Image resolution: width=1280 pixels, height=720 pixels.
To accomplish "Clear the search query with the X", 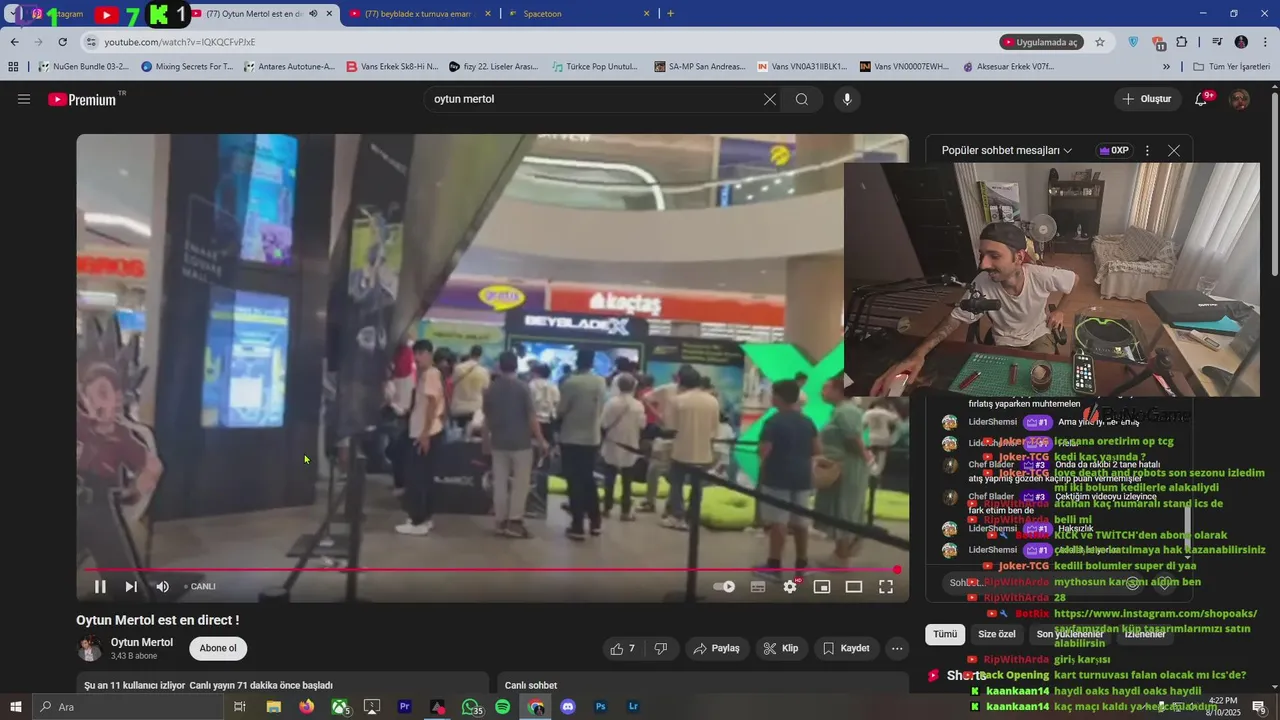I will tap(770, 99).
